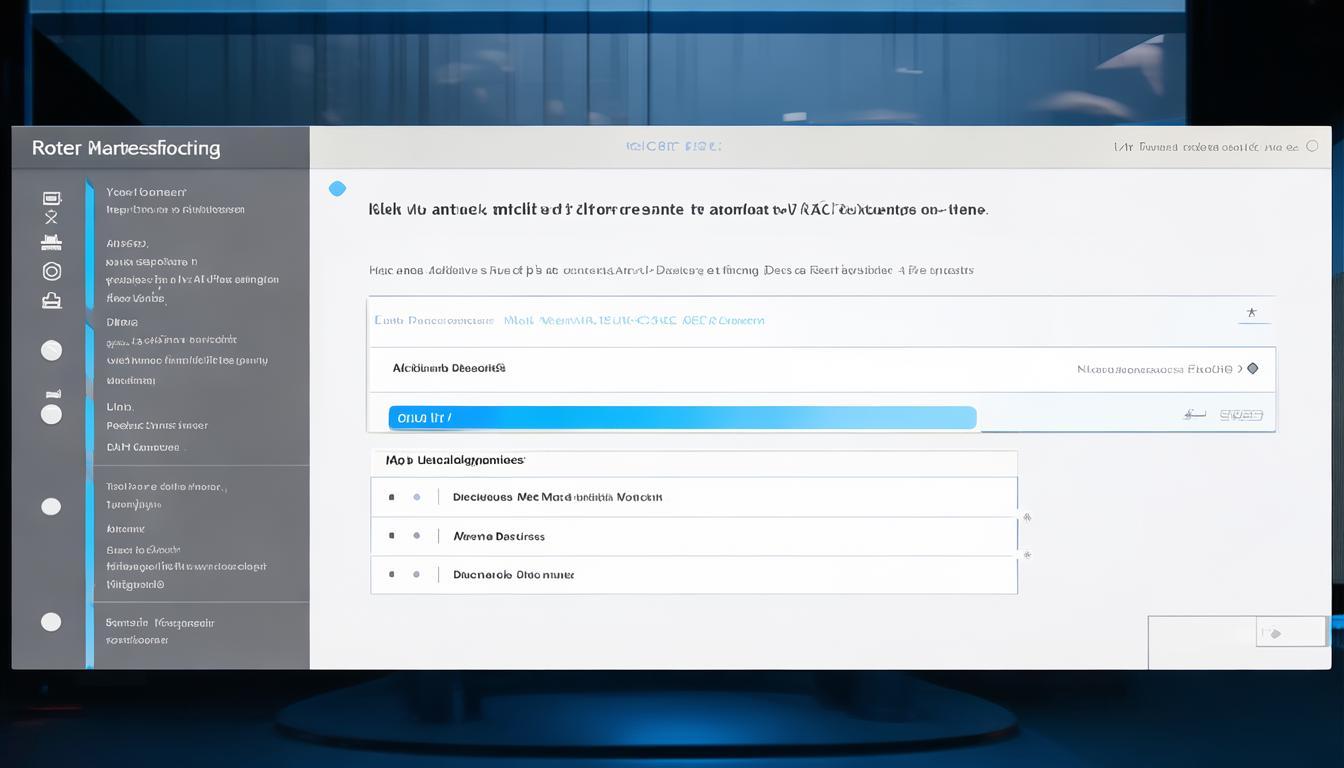Image resolution: width=1344 pixels, height=768 pixels.
Task: Select the router device icon in sidebar
Action: click(x=52, y=243)
